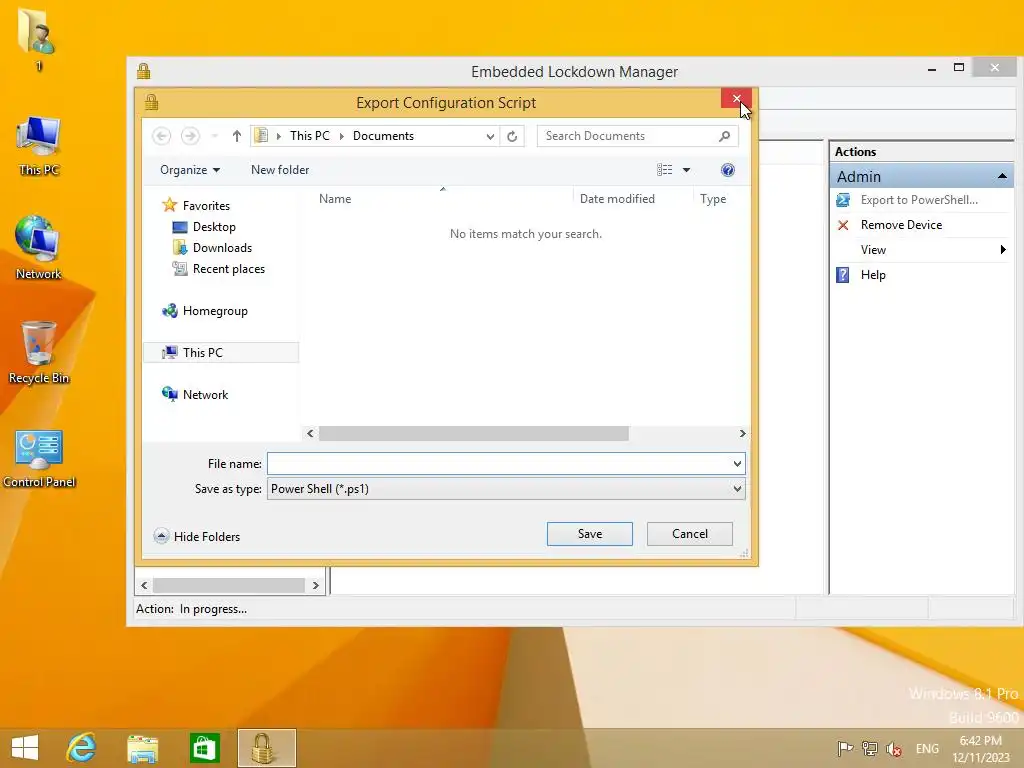The width and height of the screenshot is (1024, 768).
Task: Click the File name text field
Action: [500, 464]
